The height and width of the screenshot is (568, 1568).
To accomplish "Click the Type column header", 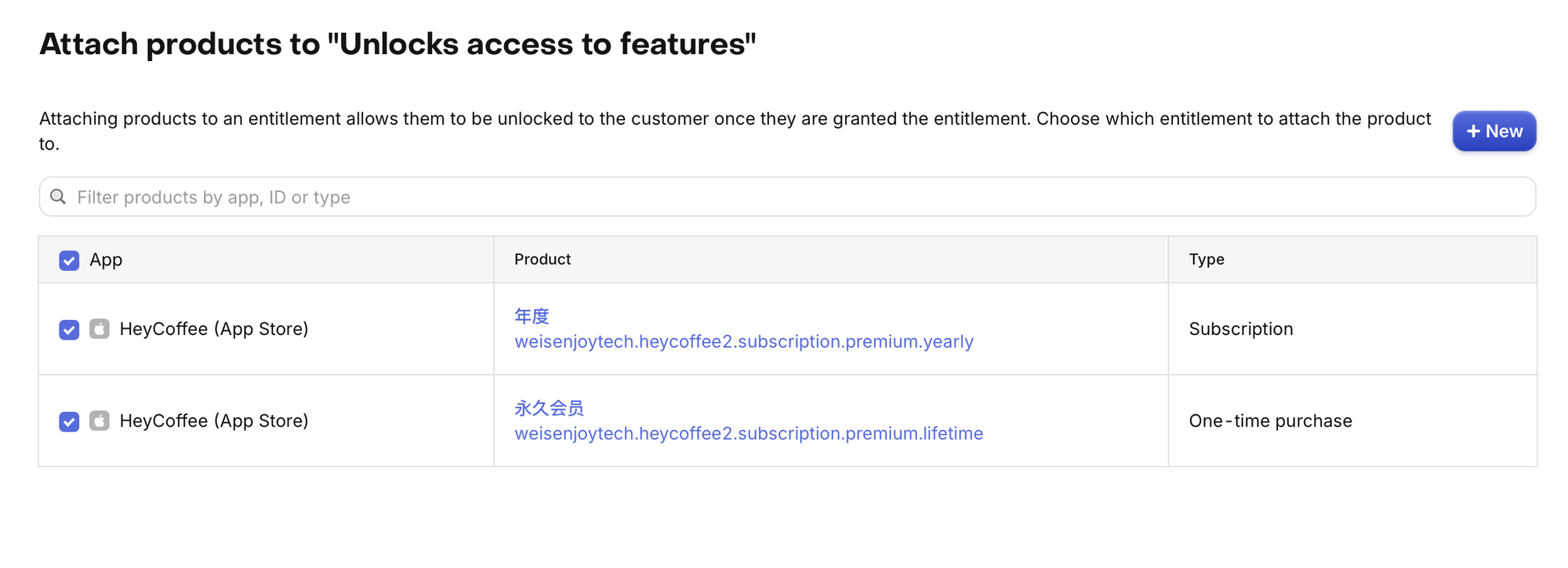I will 1206,260.
